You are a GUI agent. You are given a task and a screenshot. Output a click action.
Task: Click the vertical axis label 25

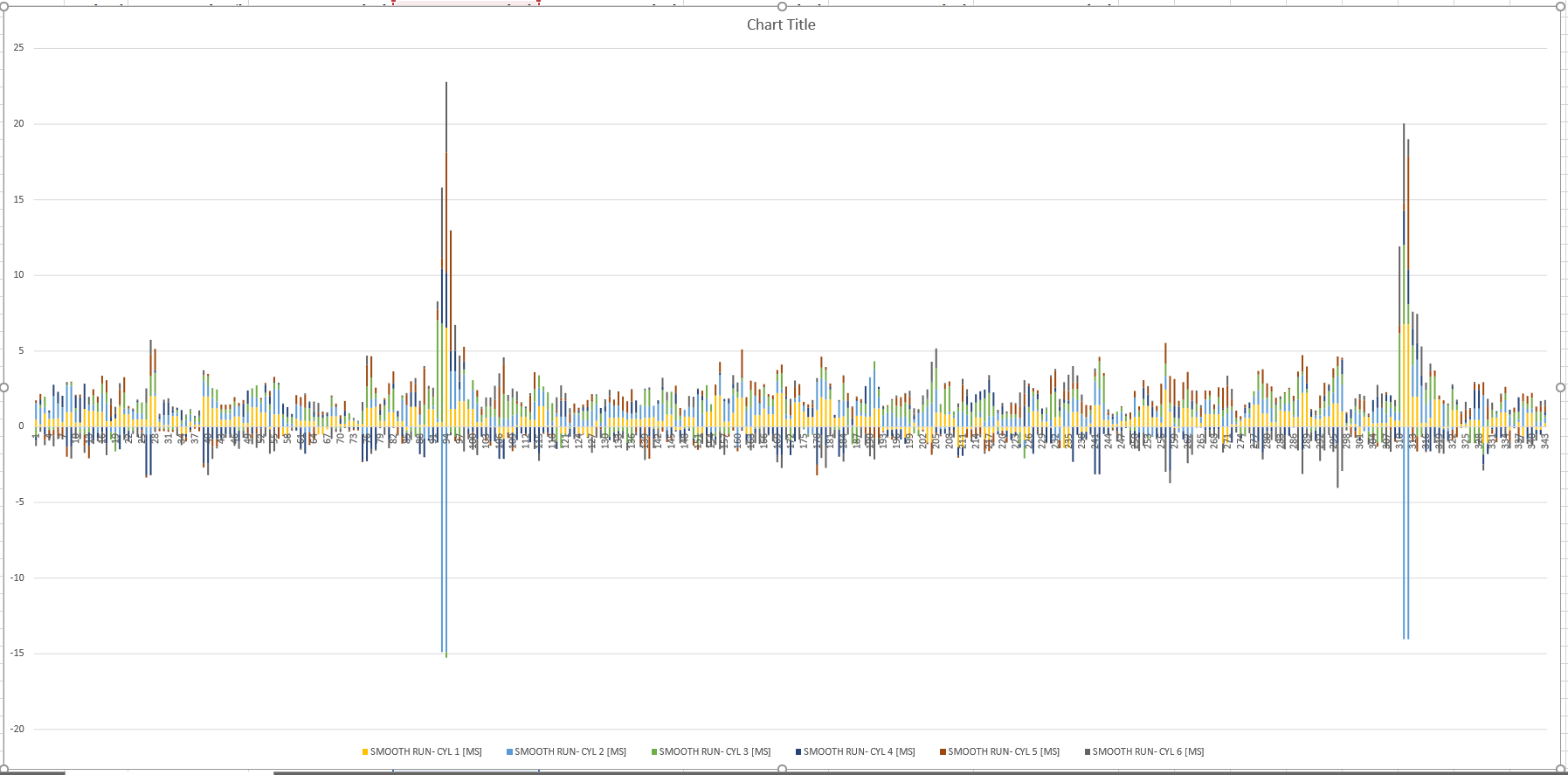[18, 48]
